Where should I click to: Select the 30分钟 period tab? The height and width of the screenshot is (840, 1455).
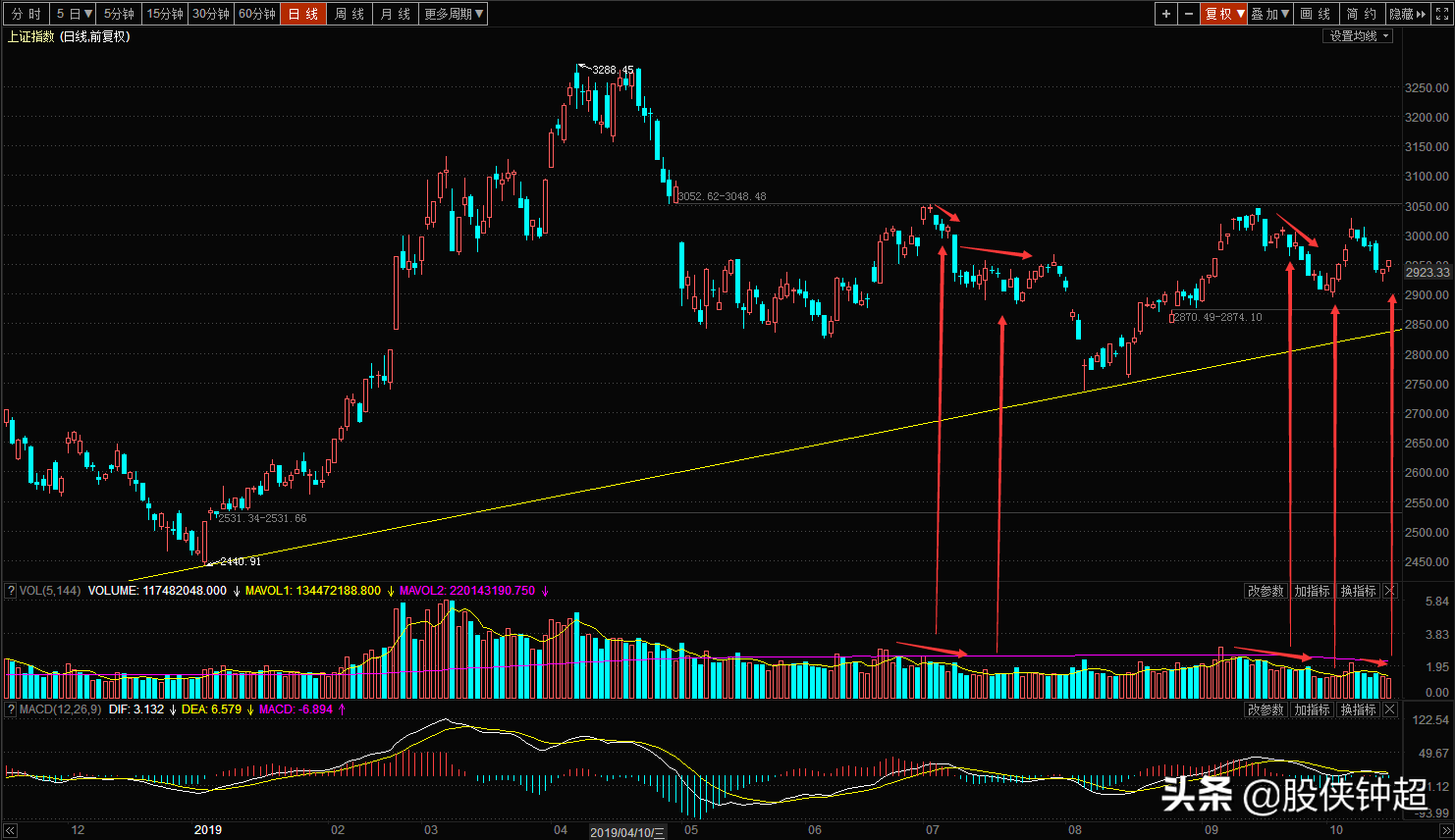point(211,14)
